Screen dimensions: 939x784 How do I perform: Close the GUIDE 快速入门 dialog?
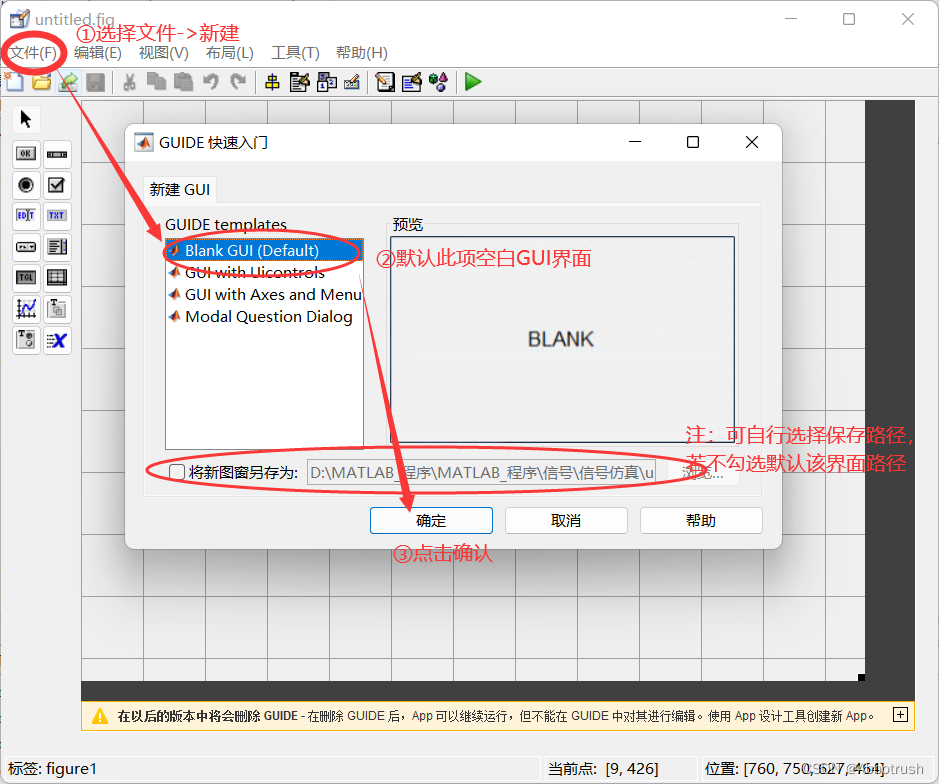coord(752,142)
